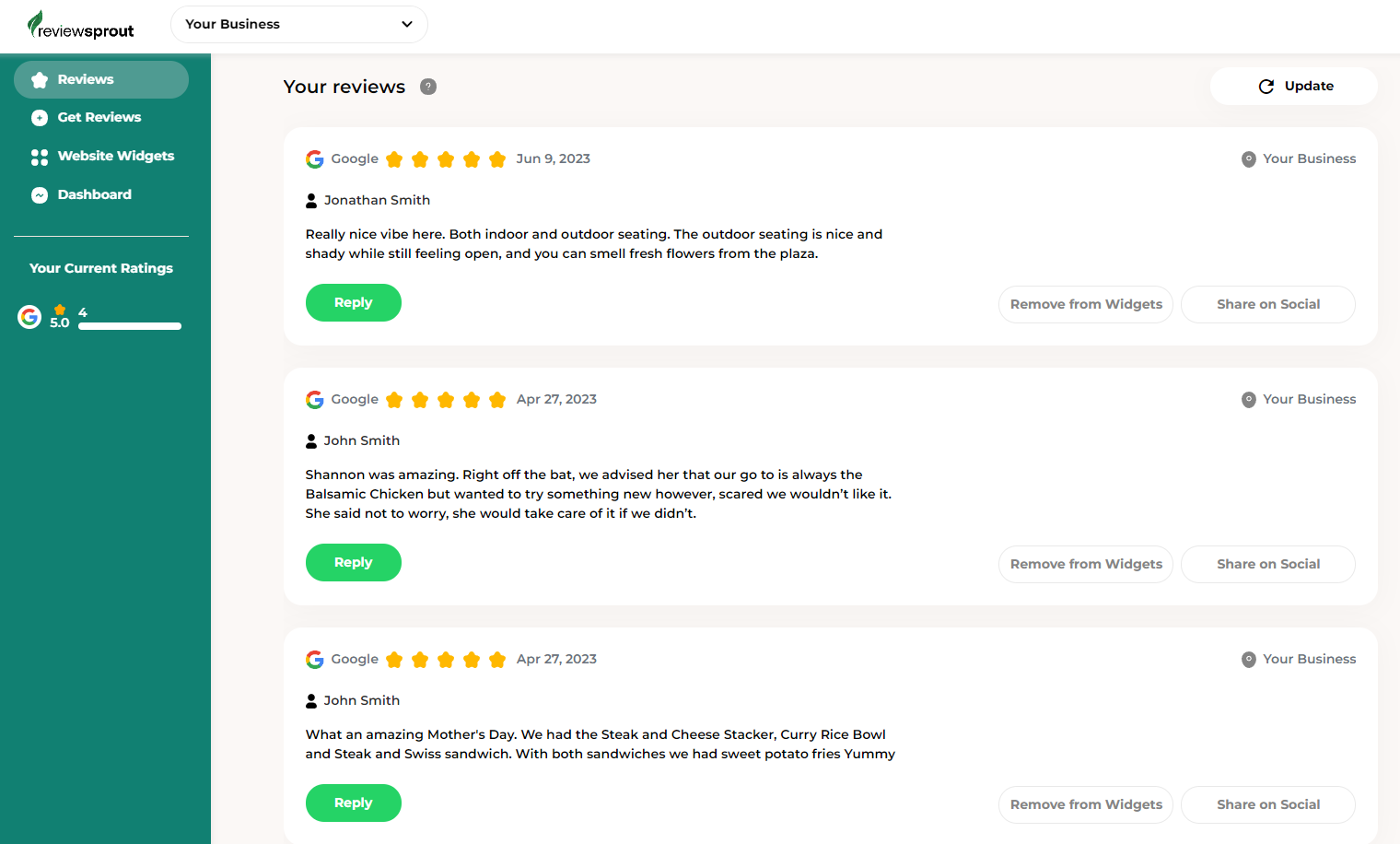Reply to the Mother's Day review
The width and height of the screenshot is (1400, 844).
pos(354,803)
